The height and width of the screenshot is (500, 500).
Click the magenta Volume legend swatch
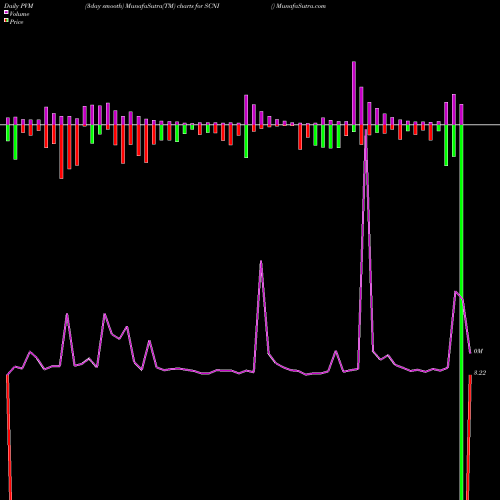click(6, 12)
